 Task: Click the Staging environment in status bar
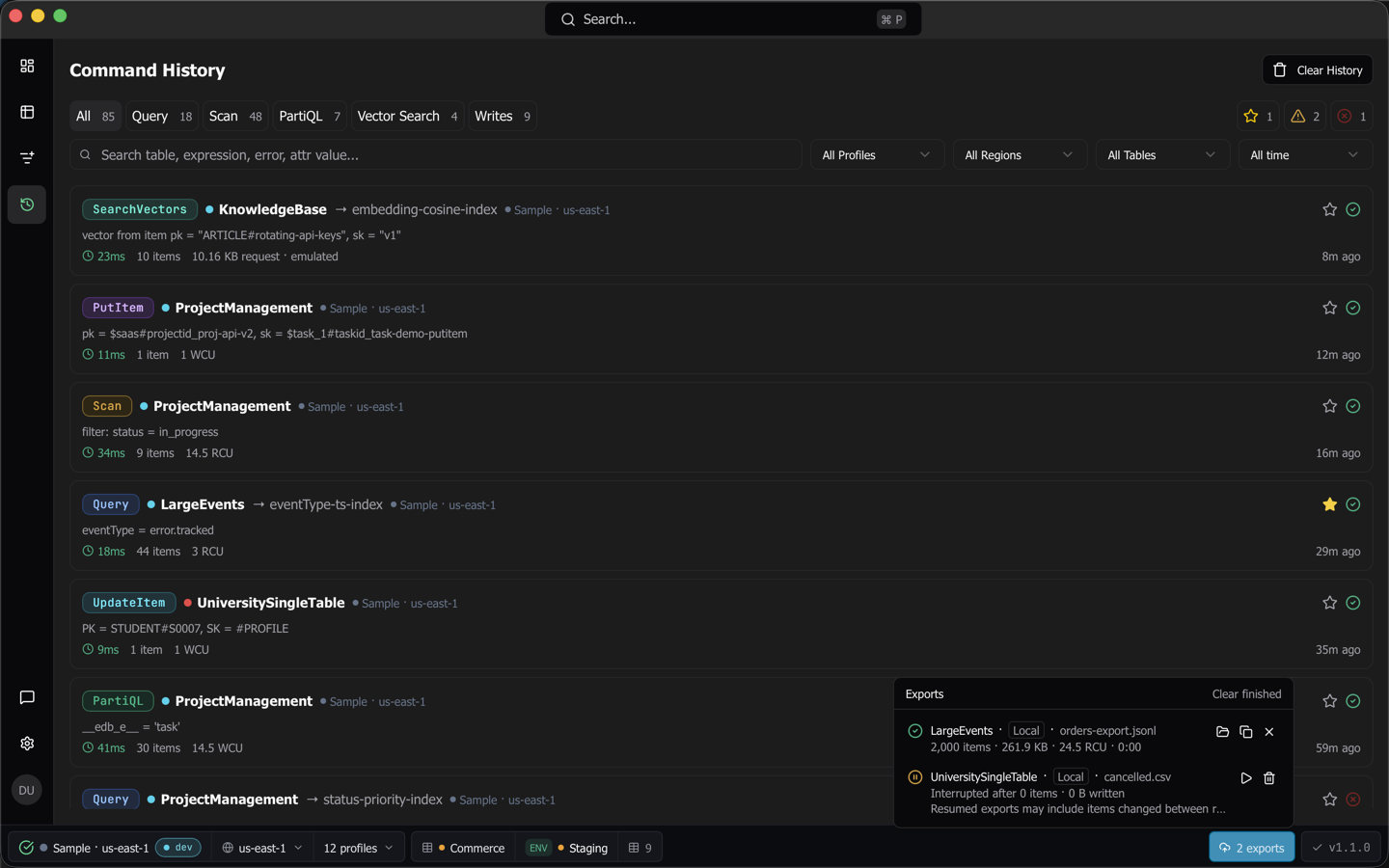click(x=567, y=848)
